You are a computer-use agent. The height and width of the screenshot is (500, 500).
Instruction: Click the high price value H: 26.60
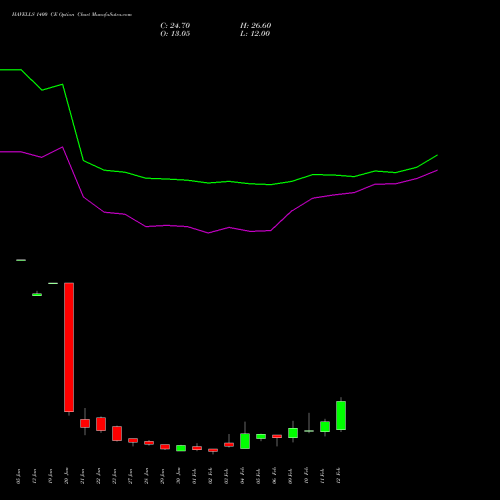pos(255,26)
